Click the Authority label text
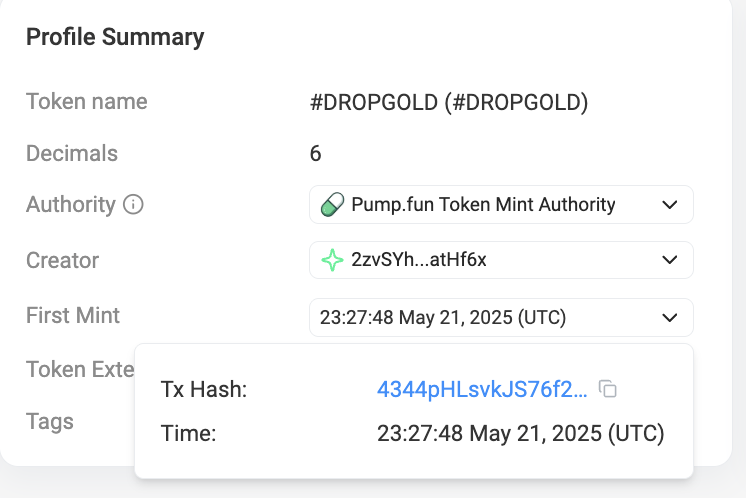Viewport: 746px width, 498px height. point(71,205)
